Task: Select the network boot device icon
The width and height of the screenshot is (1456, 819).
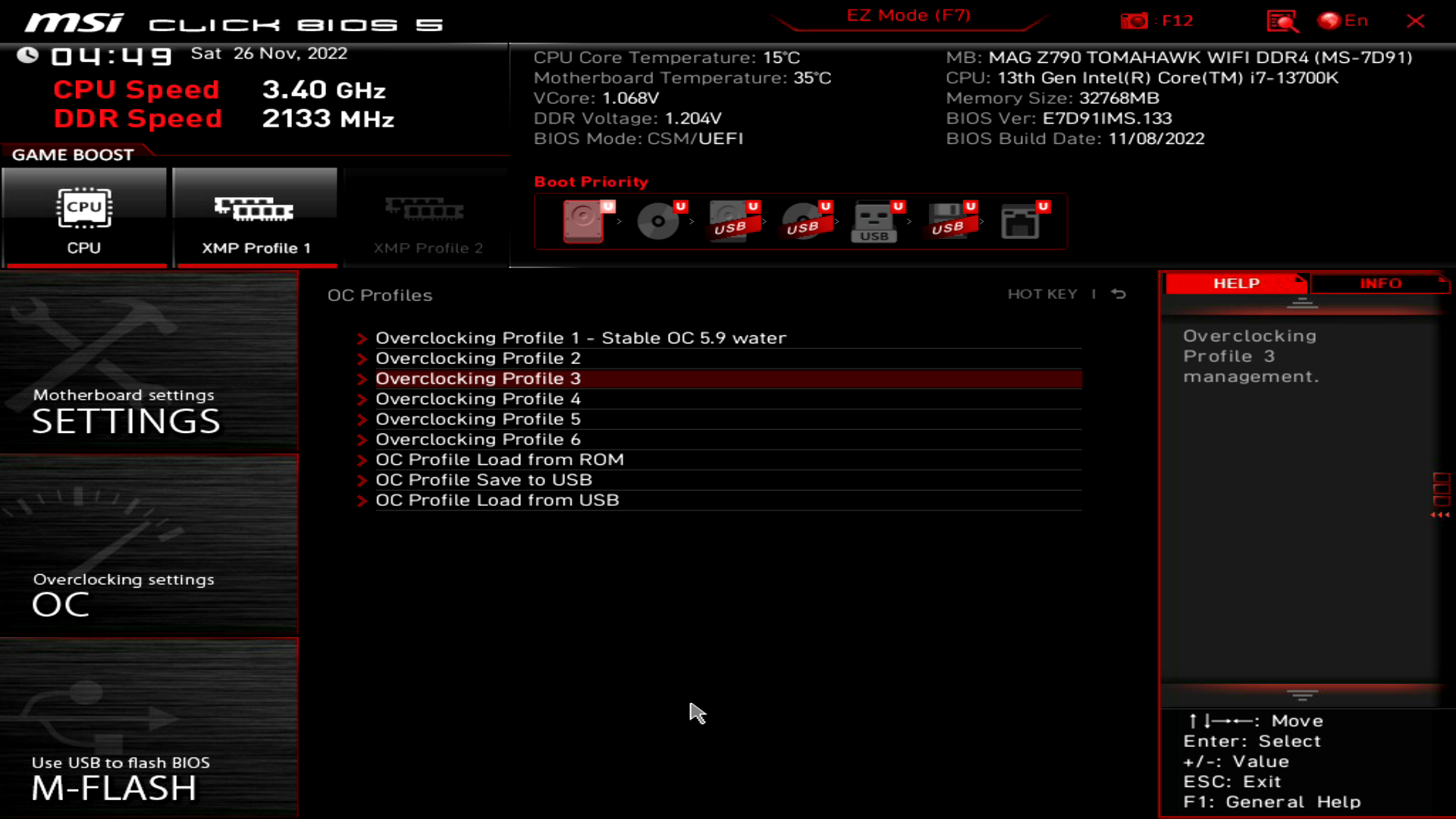Action: pyautogui.click(x=1021, y=221)
